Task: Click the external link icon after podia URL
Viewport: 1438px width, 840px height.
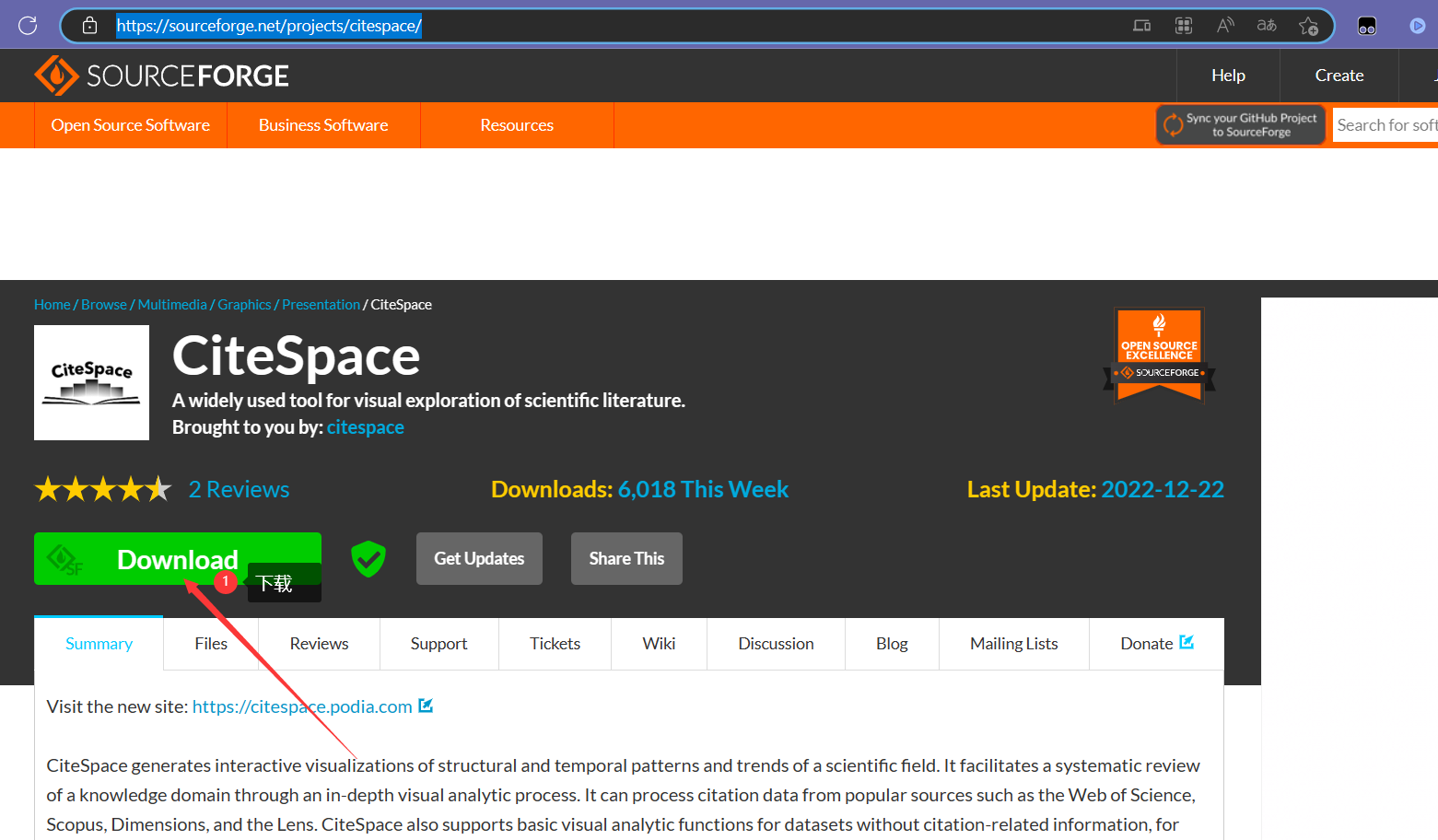Action: click(x=426, y=706)
